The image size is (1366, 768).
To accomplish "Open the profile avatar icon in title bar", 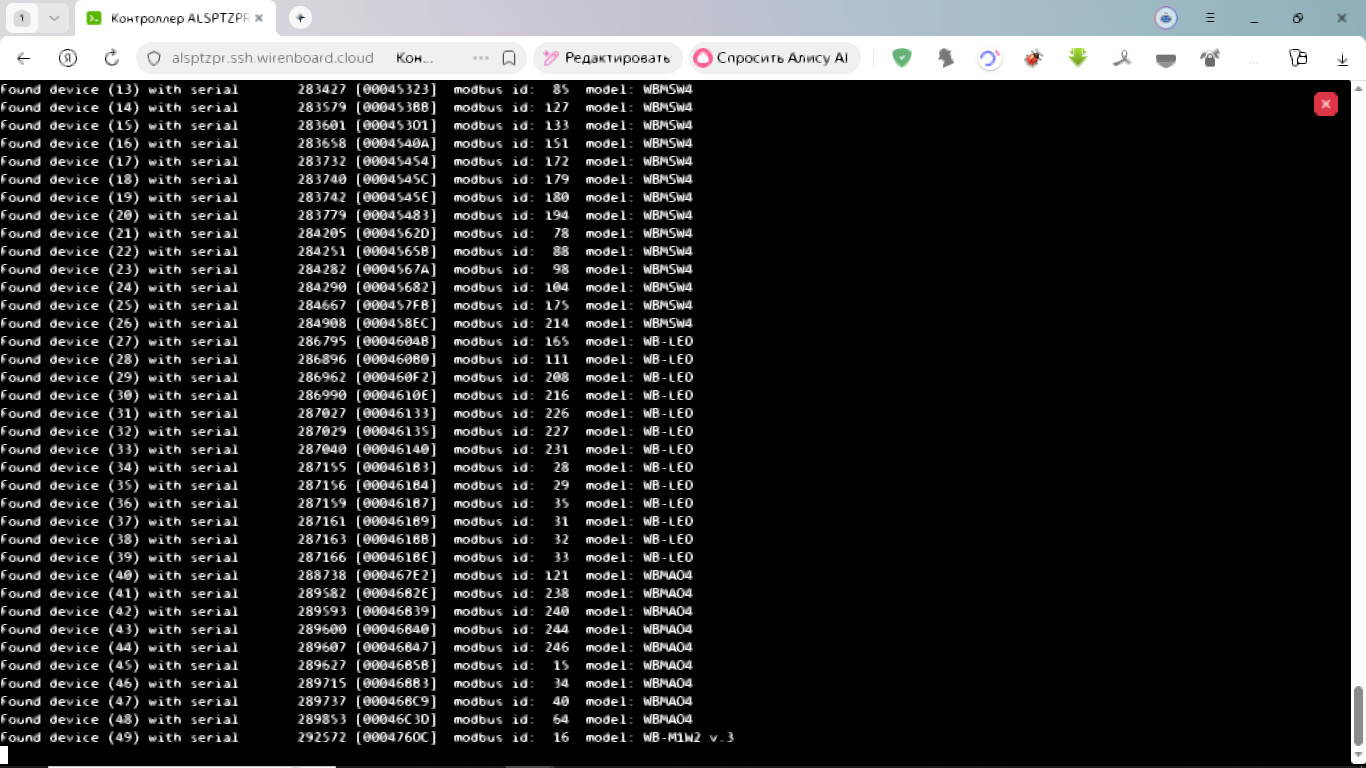I will pos(1166,18).
